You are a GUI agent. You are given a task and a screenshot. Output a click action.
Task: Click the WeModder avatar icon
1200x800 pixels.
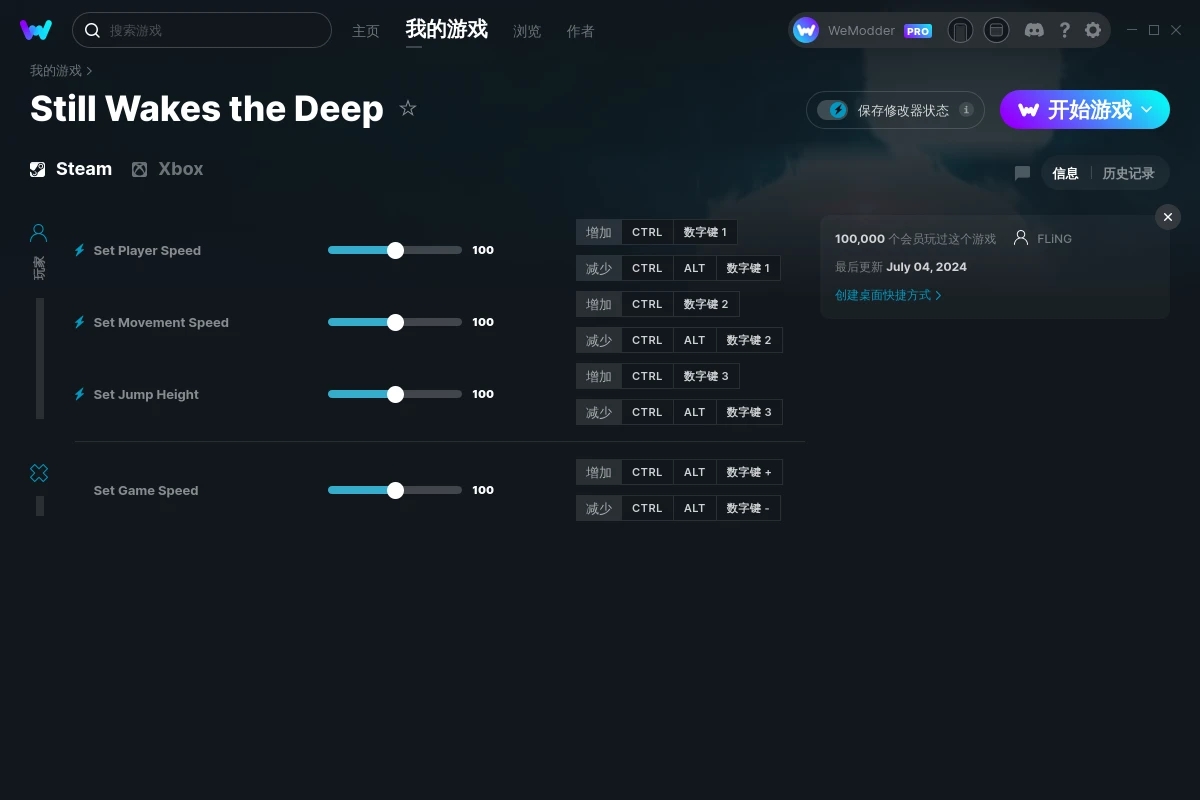pos(806,31)
